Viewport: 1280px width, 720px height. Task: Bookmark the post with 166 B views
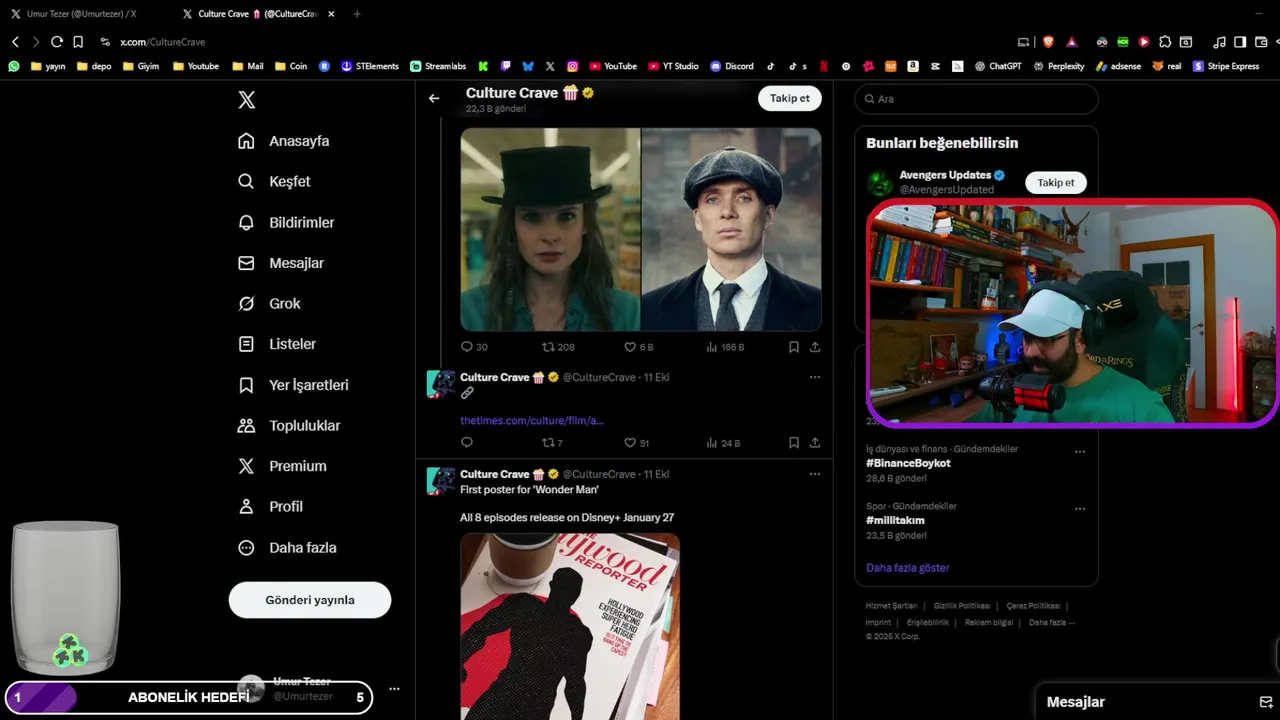(793, 347)
